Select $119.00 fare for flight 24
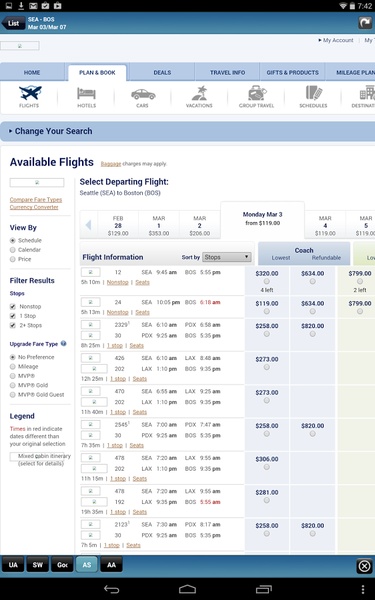The width and height of the screenshot is (375, 600). tap(267, 311)
